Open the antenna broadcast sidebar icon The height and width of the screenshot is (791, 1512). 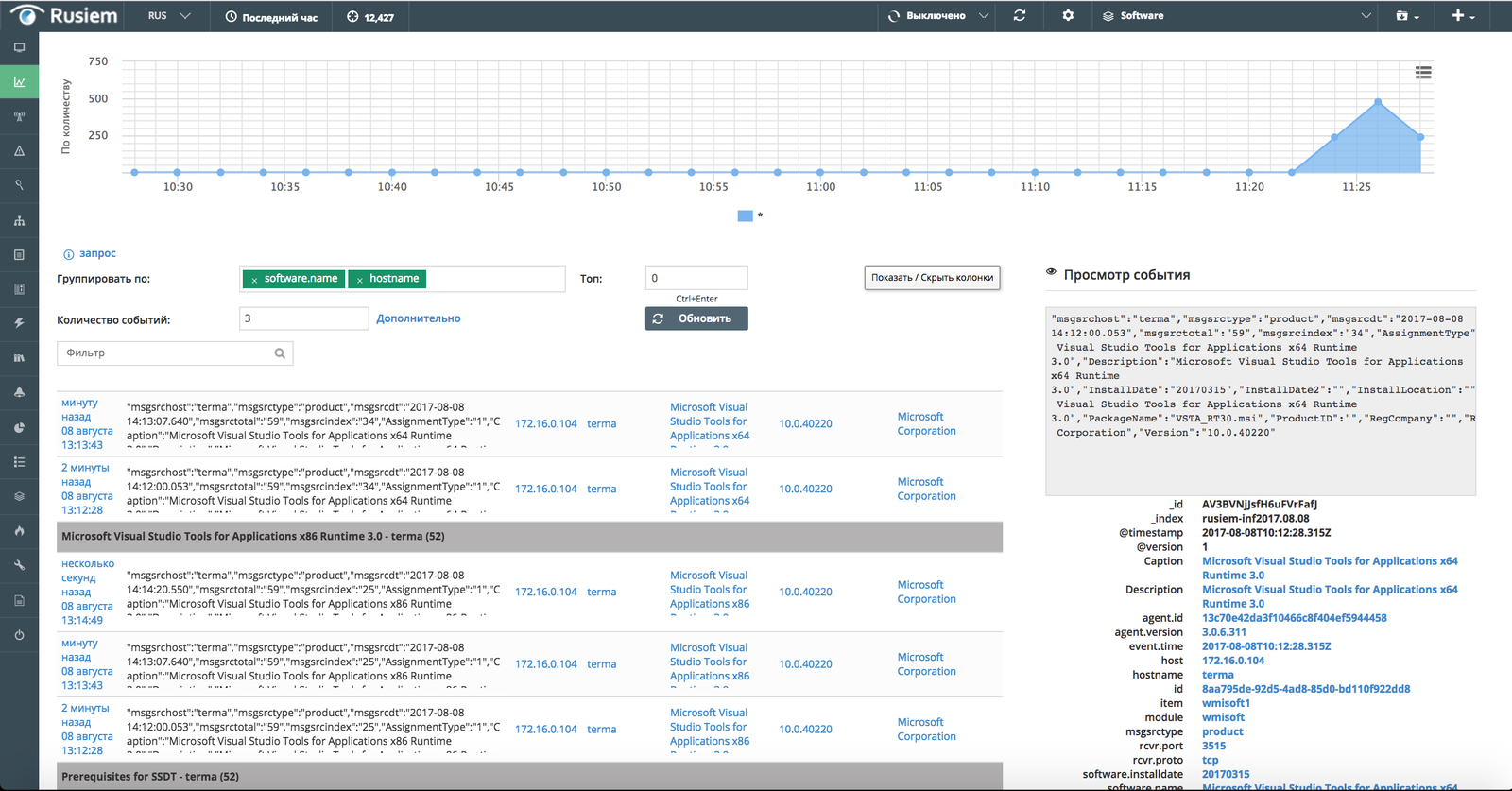19,116
